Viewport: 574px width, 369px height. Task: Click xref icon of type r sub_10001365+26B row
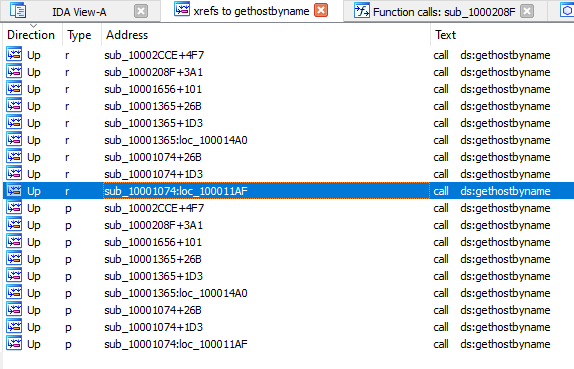(14, 105)
